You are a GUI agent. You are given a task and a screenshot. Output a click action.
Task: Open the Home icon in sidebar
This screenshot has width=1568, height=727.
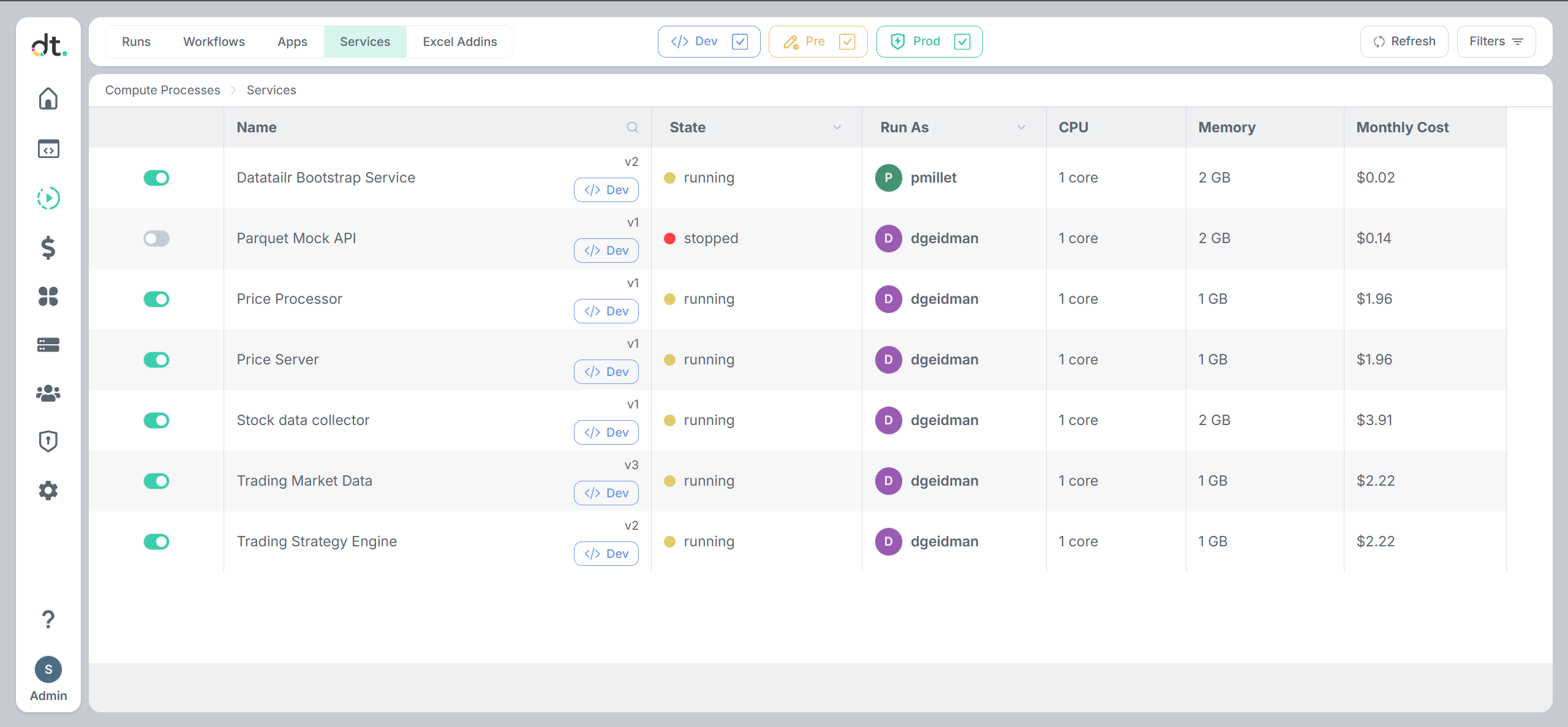(x=48, y=99)
